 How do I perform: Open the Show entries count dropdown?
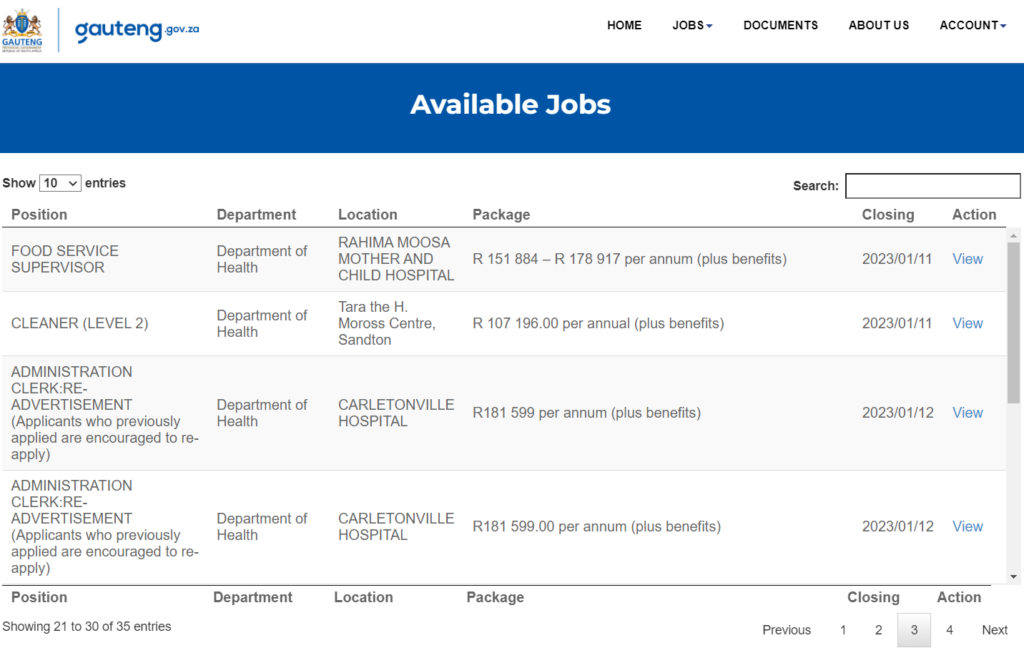click(x=60, y=184)
